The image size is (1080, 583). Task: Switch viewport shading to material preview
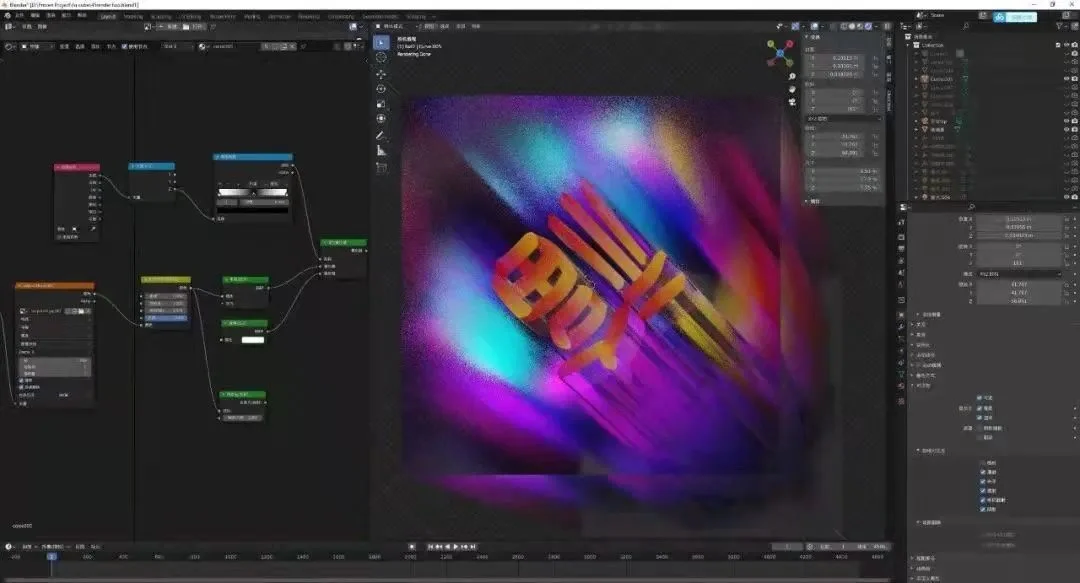tap(860, 26)
